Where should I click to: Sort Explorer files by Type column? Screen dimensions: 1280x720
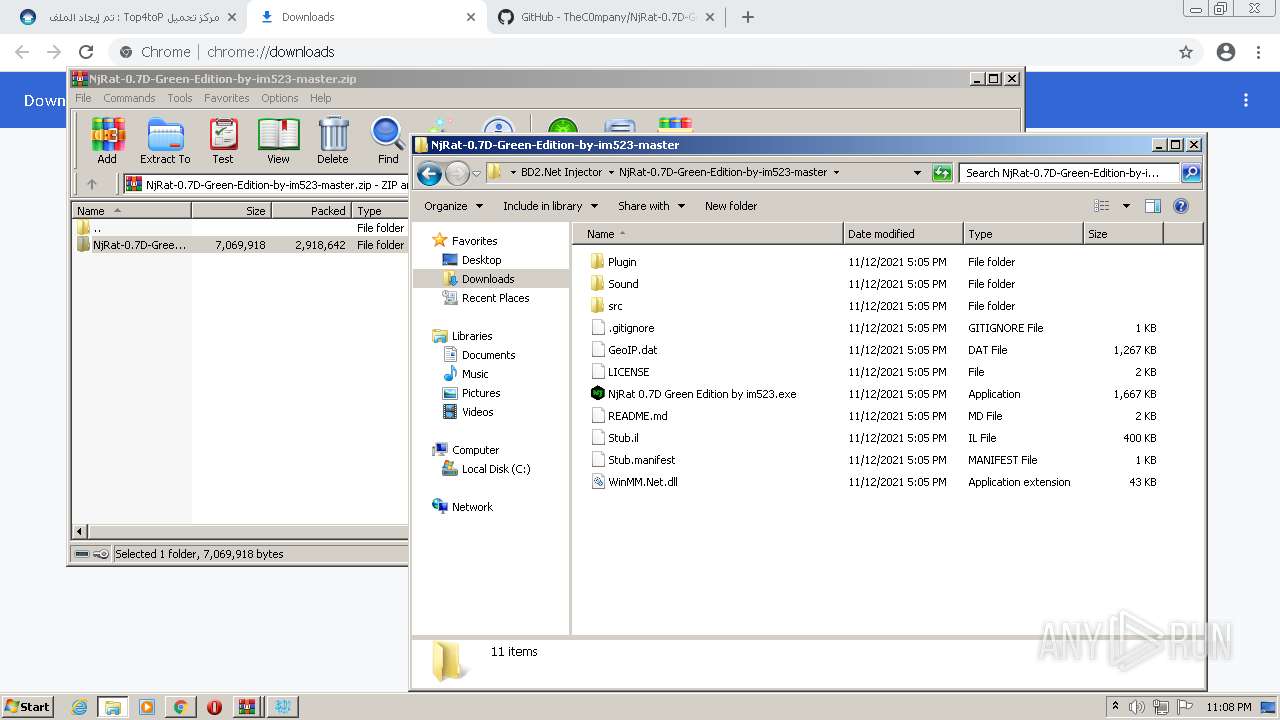pos(1023,234)
